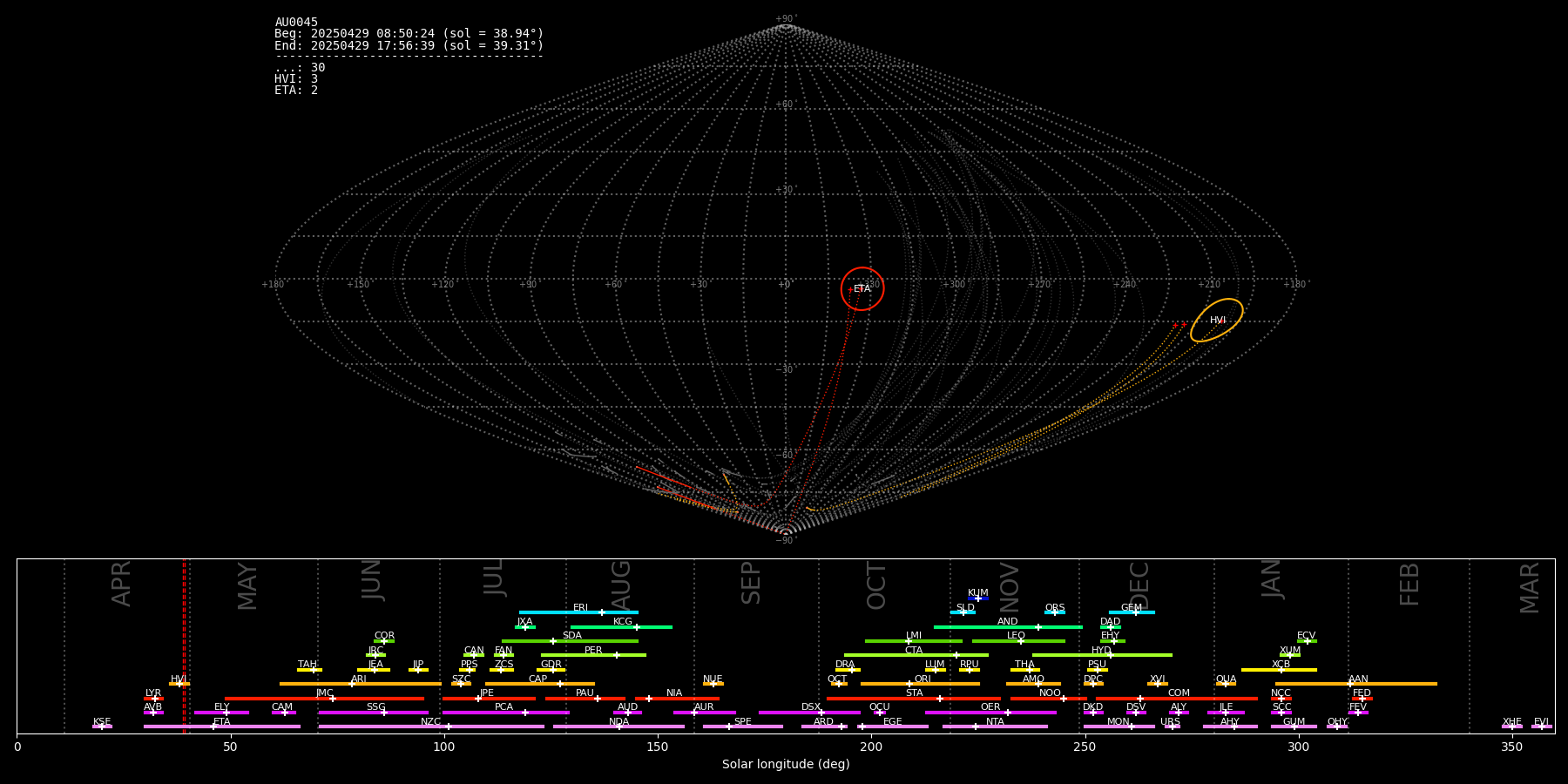This screenshot has width=1568, height=784.
Task: Click the 'HVI: 3' count in header
Action: point(296,79)
